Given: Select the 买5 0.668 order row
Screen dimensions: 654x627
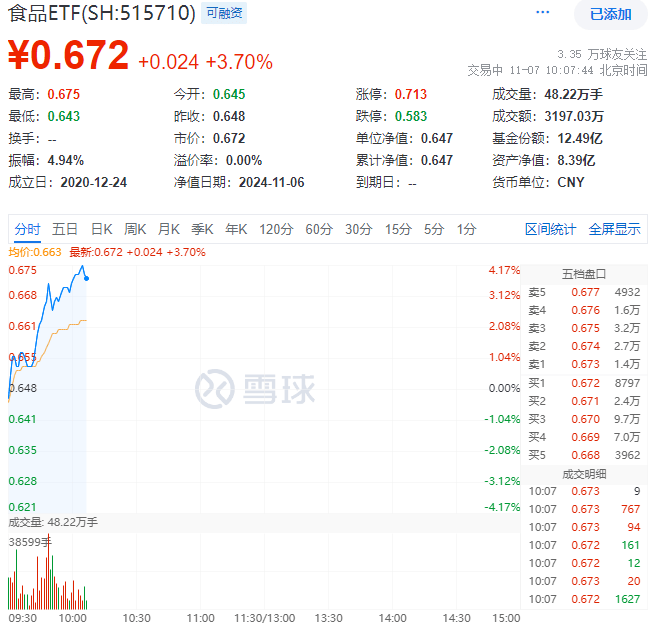Looking at the screenshot, I should (x=584, y=455).
